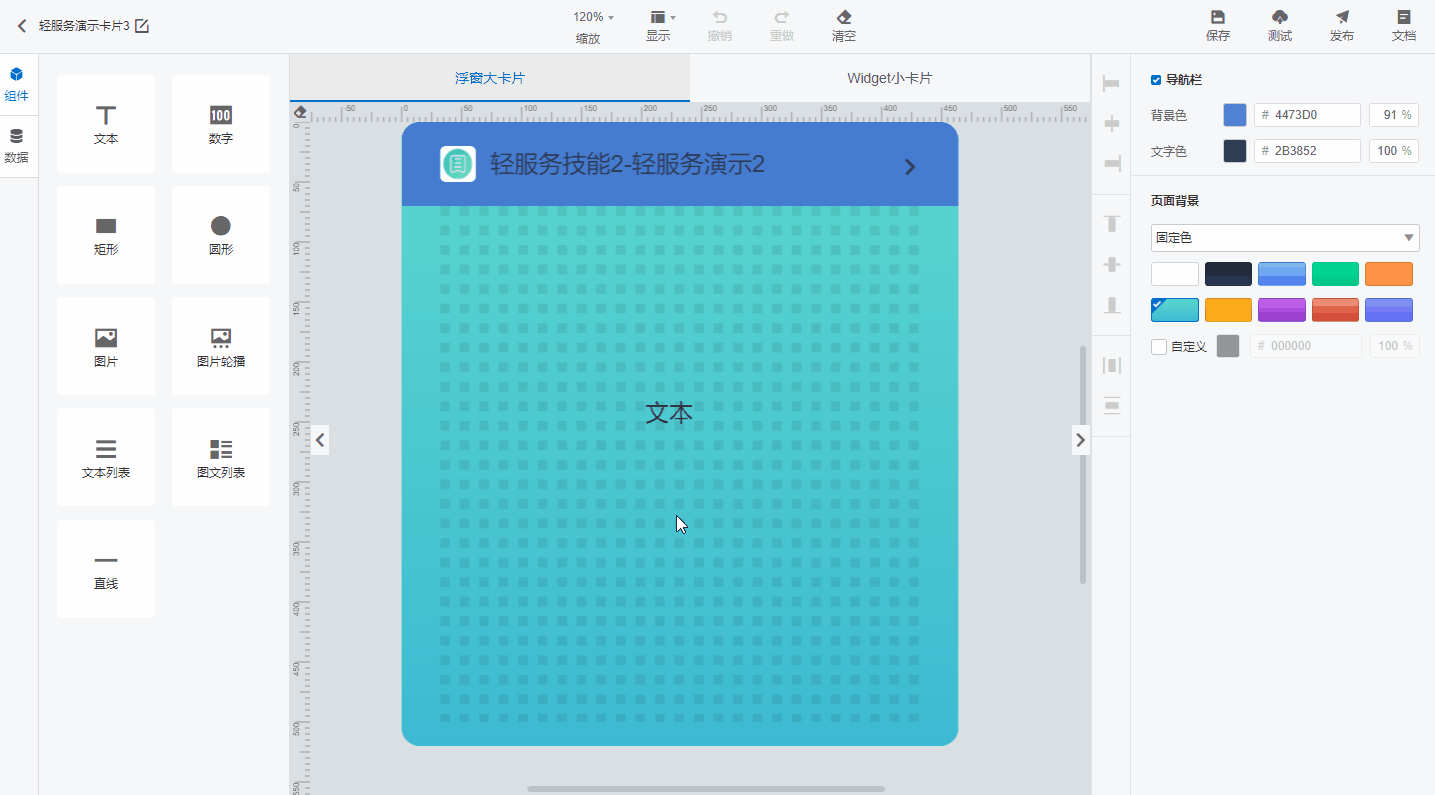Switch to Widget小卡片 tab
The height and width of the screenshot is (795, 1435).
(x=890, y=78)
